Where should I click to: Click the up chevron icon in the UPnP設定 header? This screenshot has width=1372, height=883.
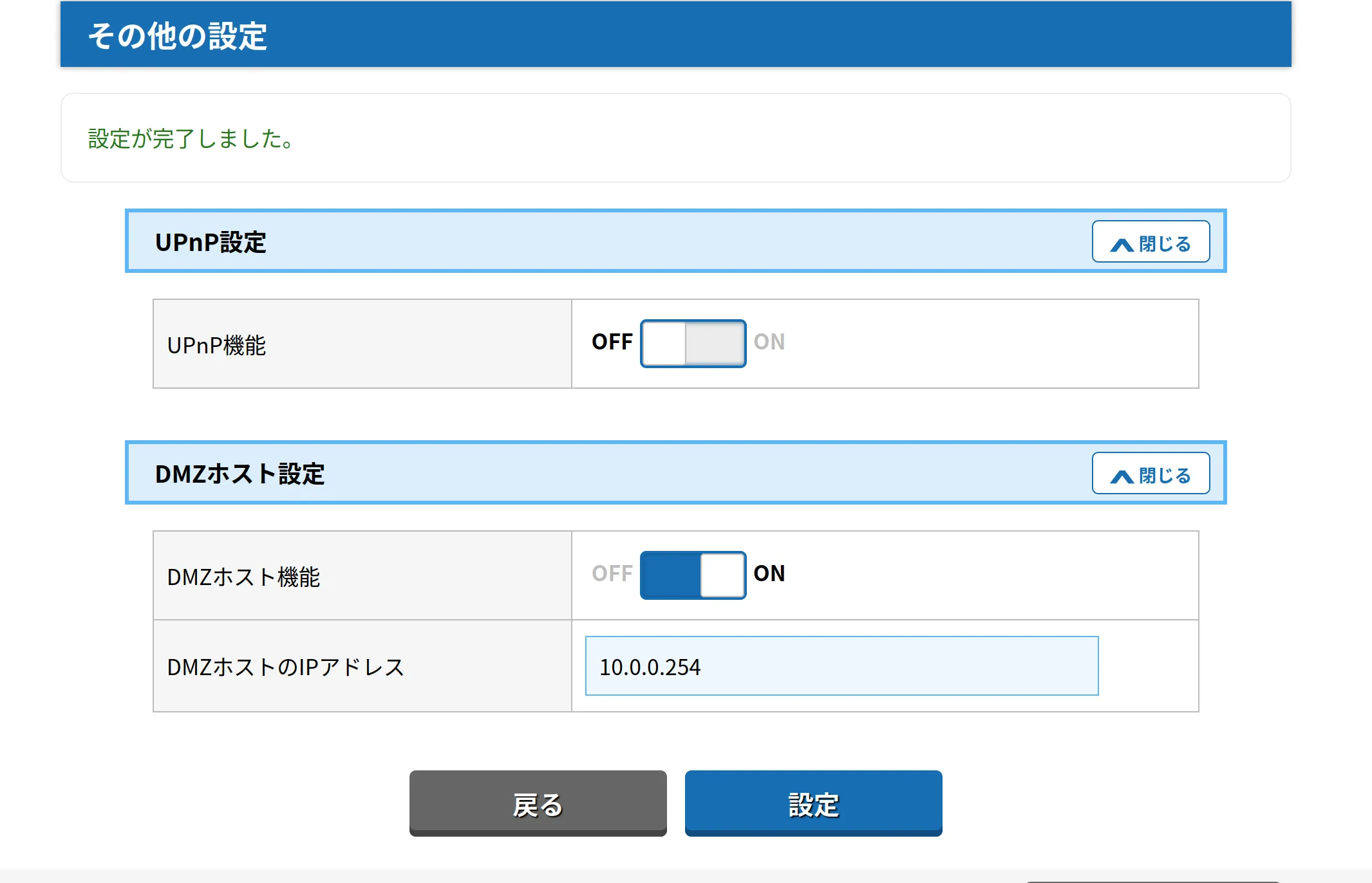[x=1122, y=245]
